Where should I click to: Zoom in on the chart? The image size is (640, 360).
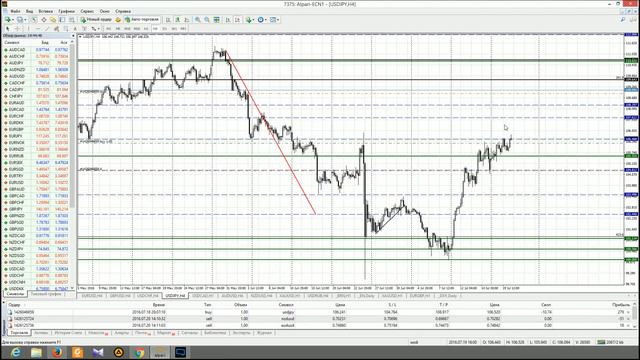tap(197, 20)
